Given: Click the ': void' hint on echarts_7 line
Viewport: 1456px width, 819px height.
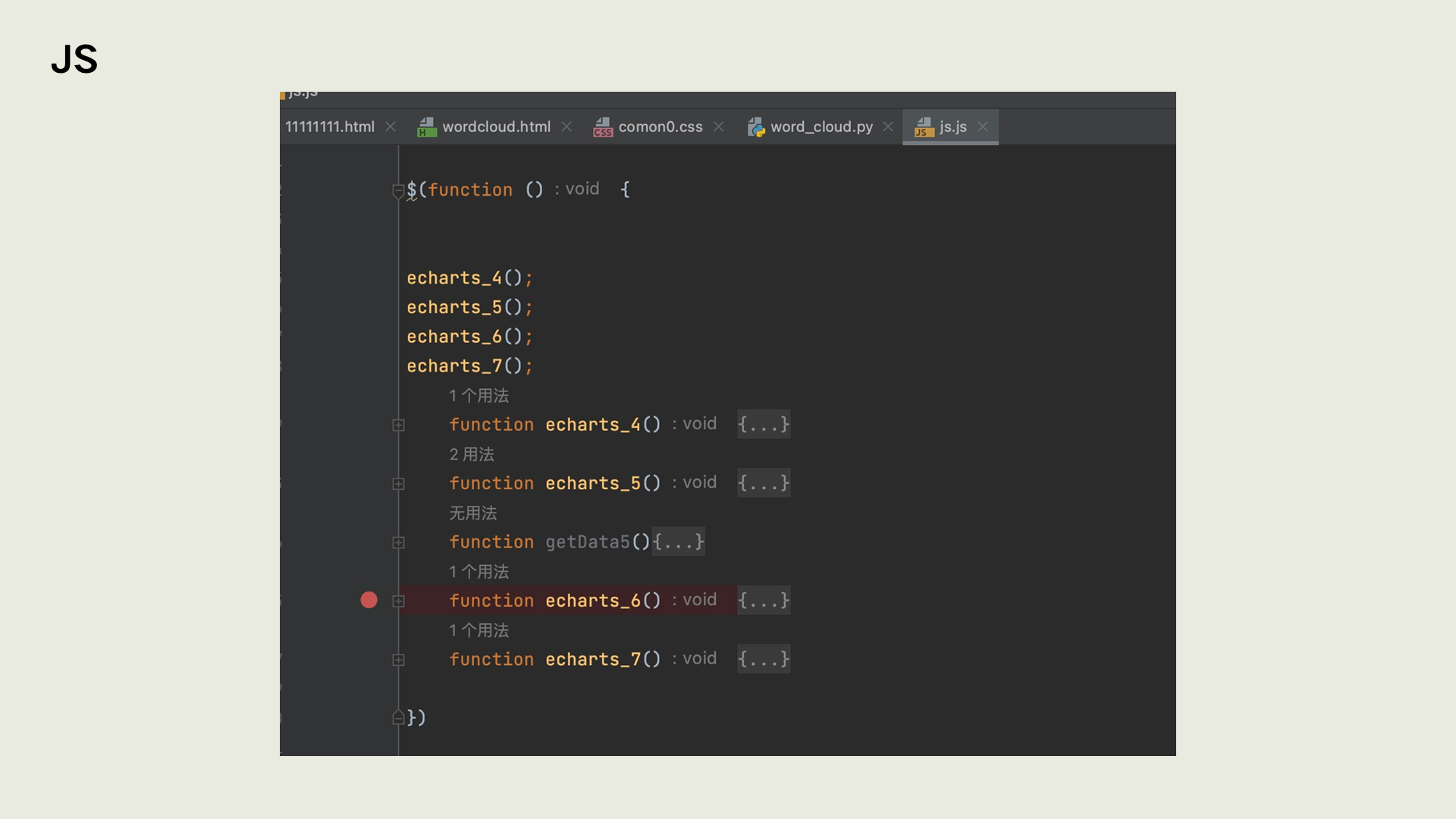Looking at the screenshot, I should coord(694,658).
